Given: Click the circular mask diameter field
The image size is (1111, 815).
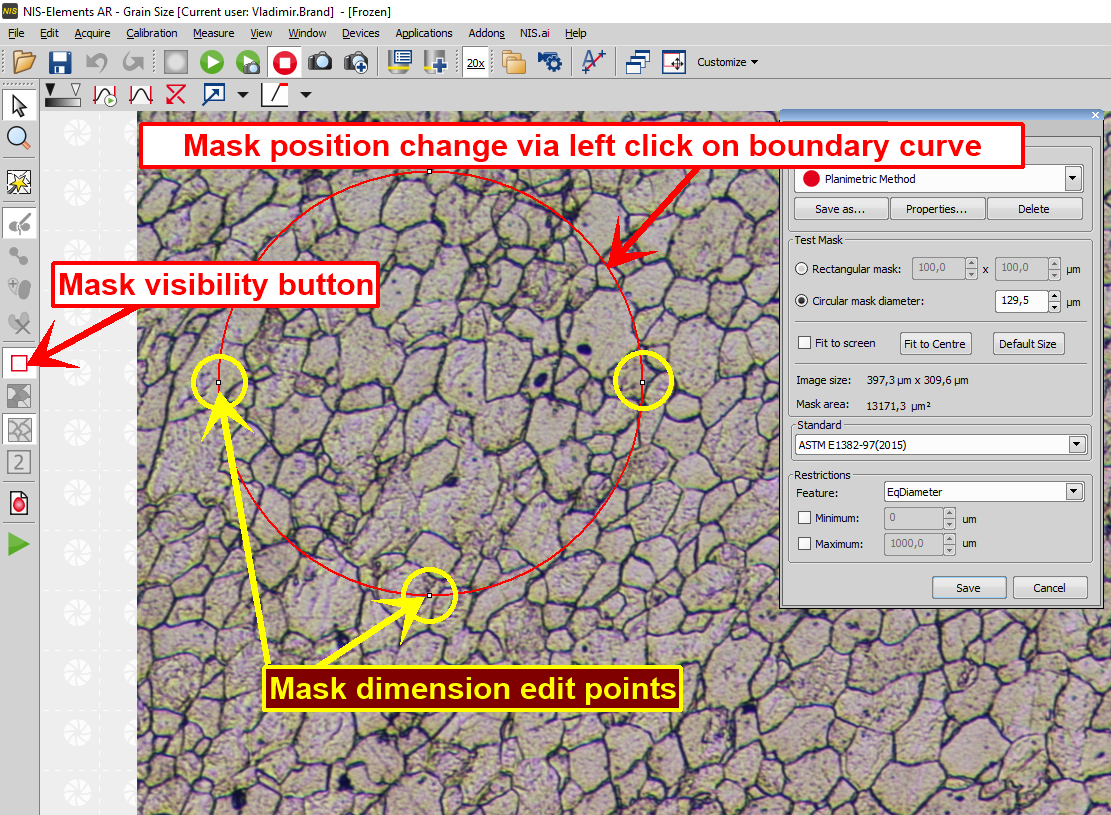Looking at the screenshot, I should coord(1020,301).
